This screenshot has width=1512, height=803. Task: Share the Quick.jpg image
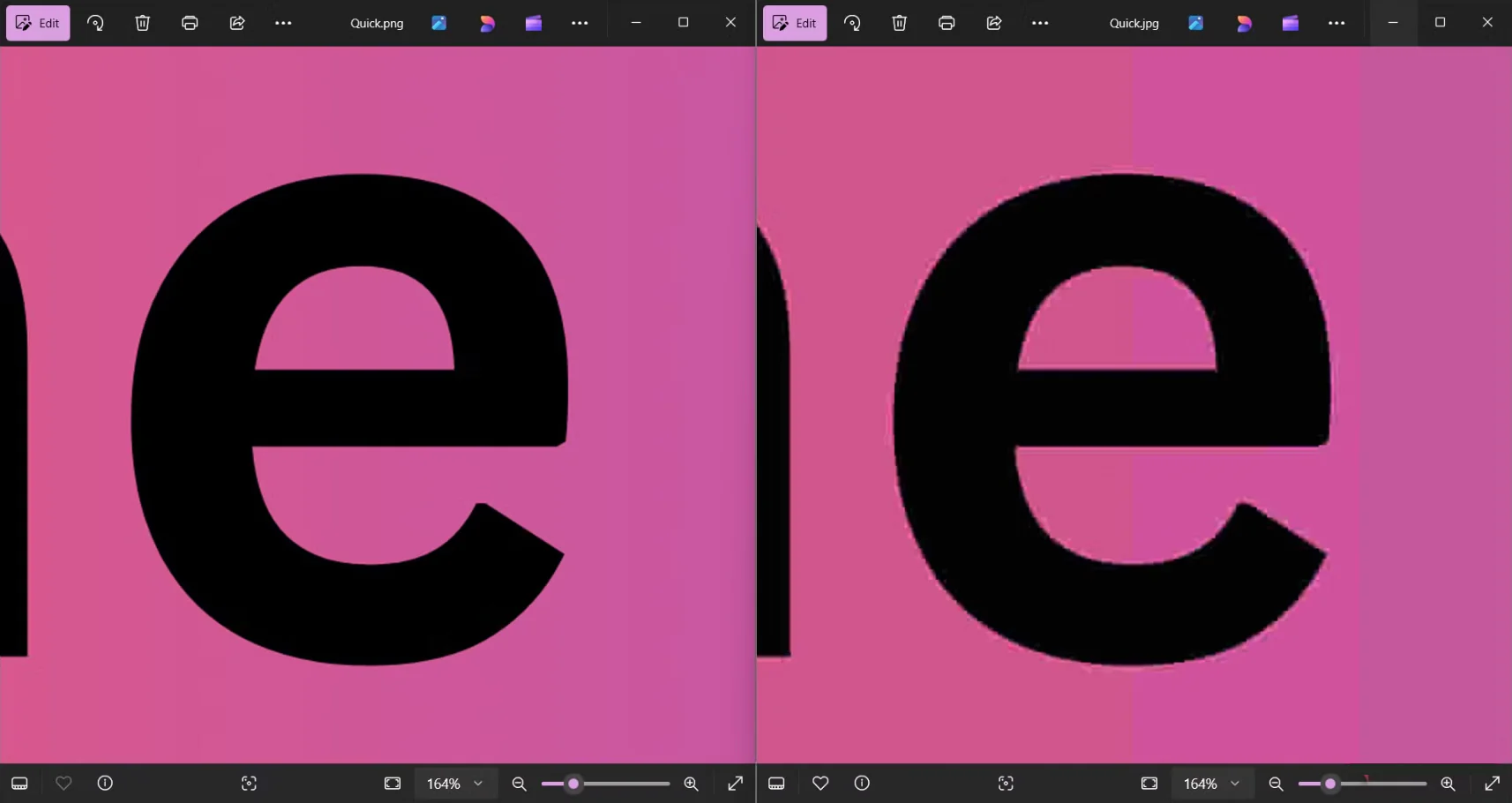tap(994, 23)
